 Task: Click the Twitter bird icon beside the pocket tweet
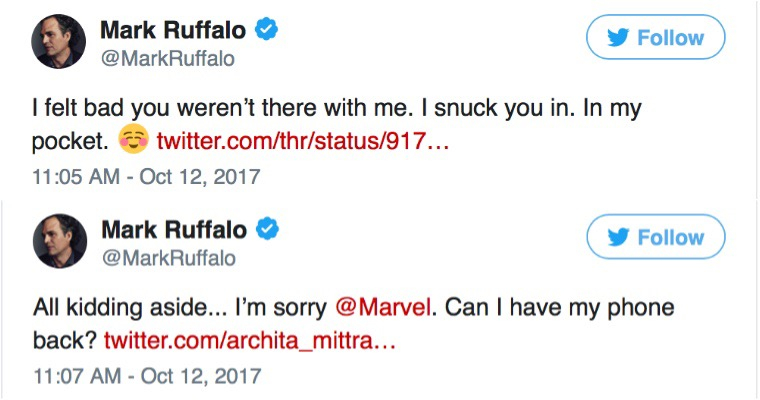(621, 38)
